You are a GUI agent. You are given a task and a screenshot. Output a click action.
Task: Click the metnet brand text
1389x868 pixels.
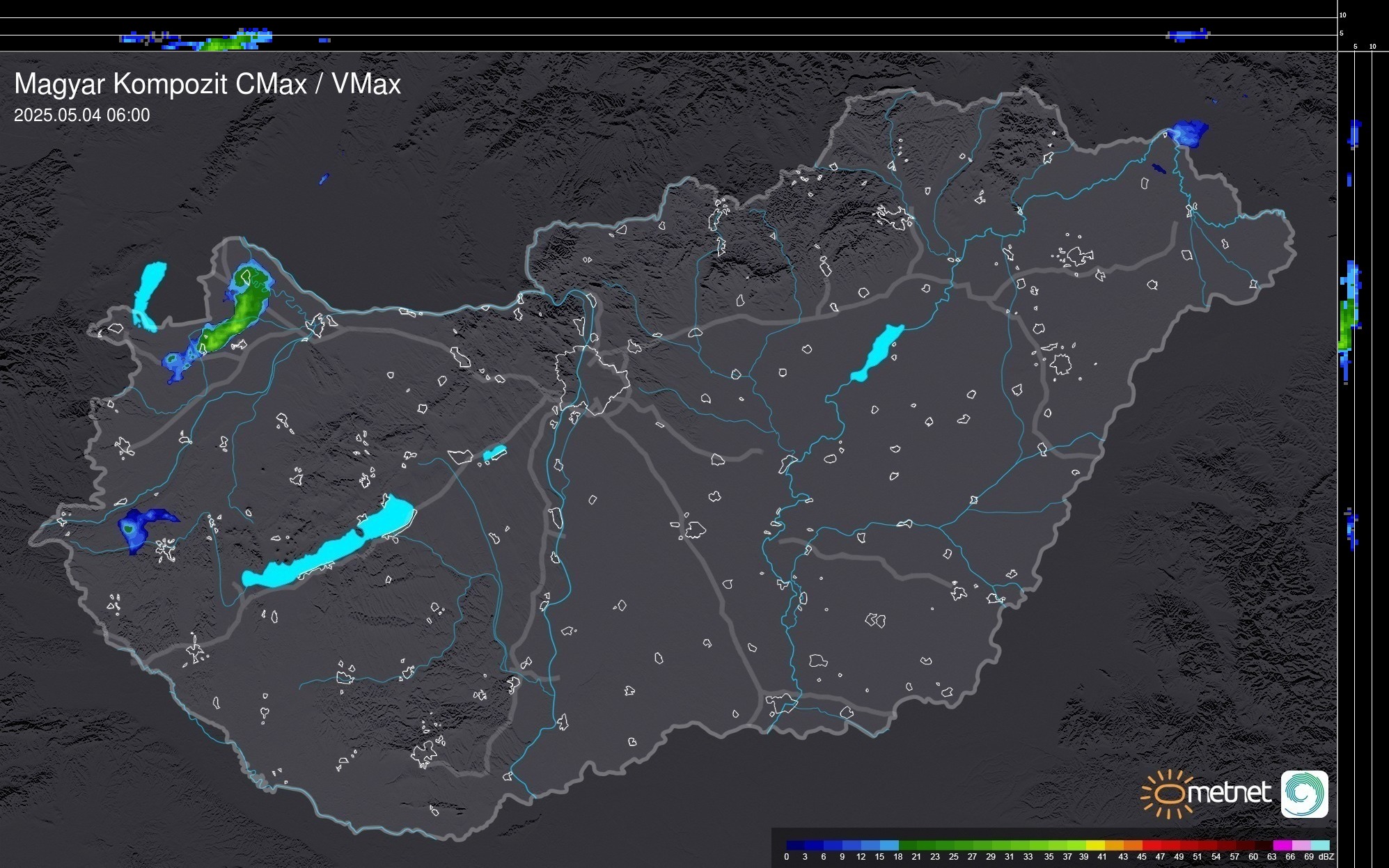tap(1228, 793)
